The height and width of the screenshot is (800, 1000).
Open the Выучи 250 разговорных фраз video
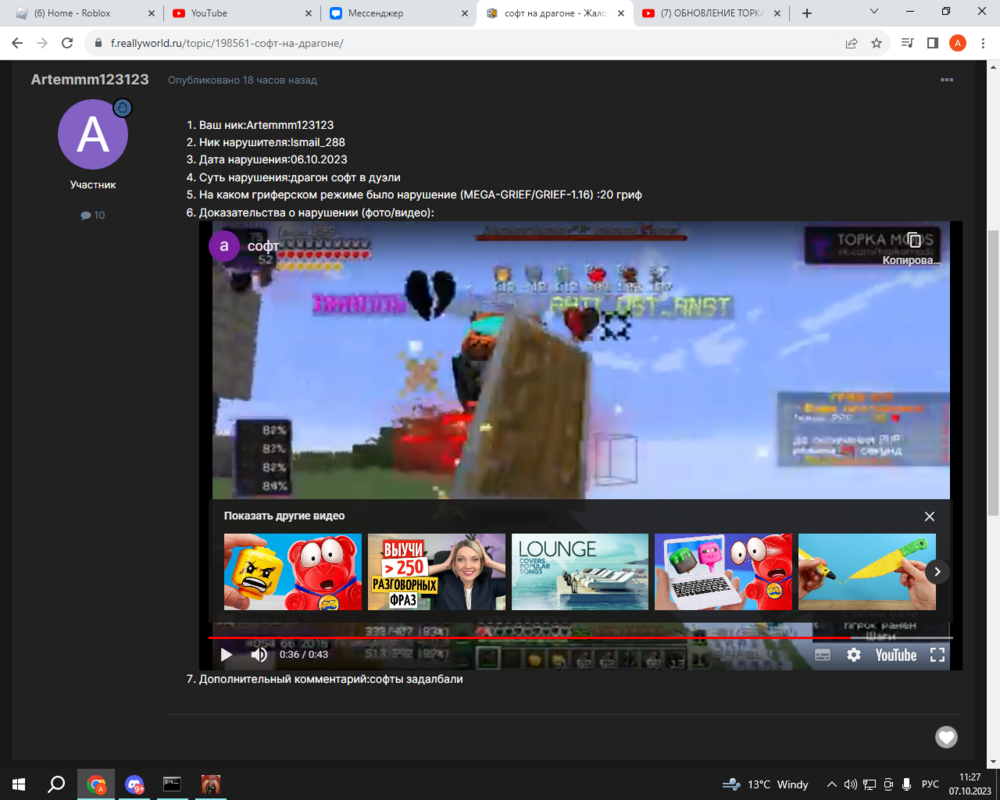pos(436,572)
